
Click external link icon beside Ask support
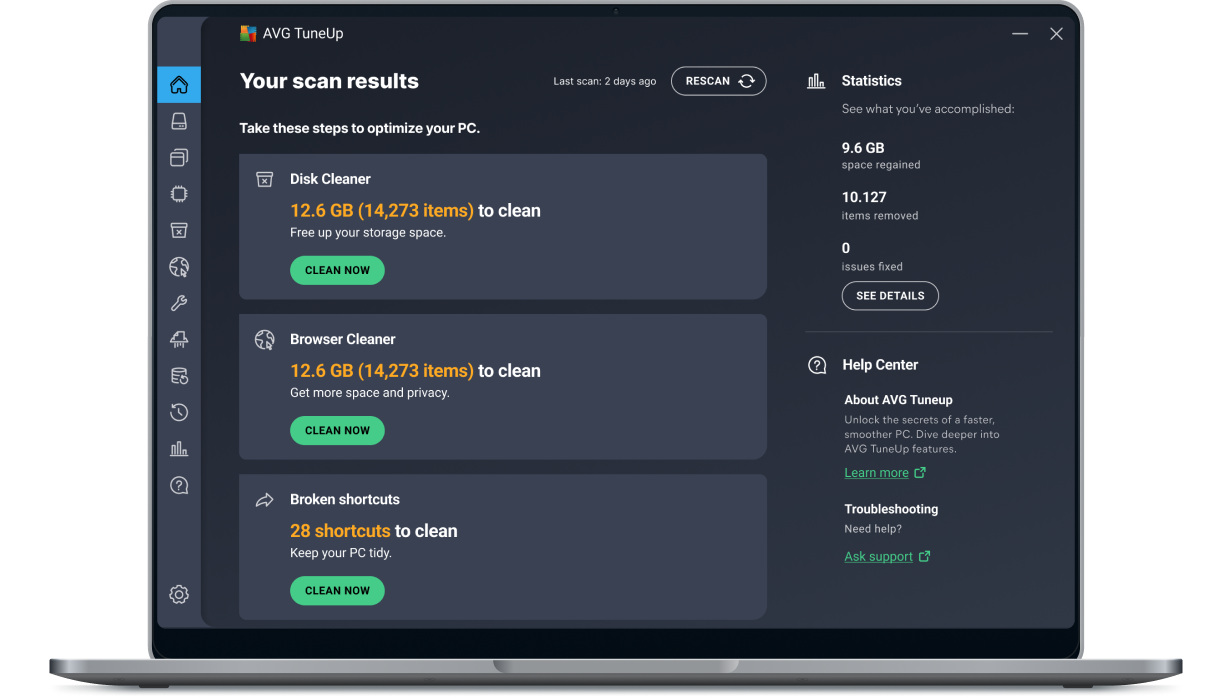924,557
